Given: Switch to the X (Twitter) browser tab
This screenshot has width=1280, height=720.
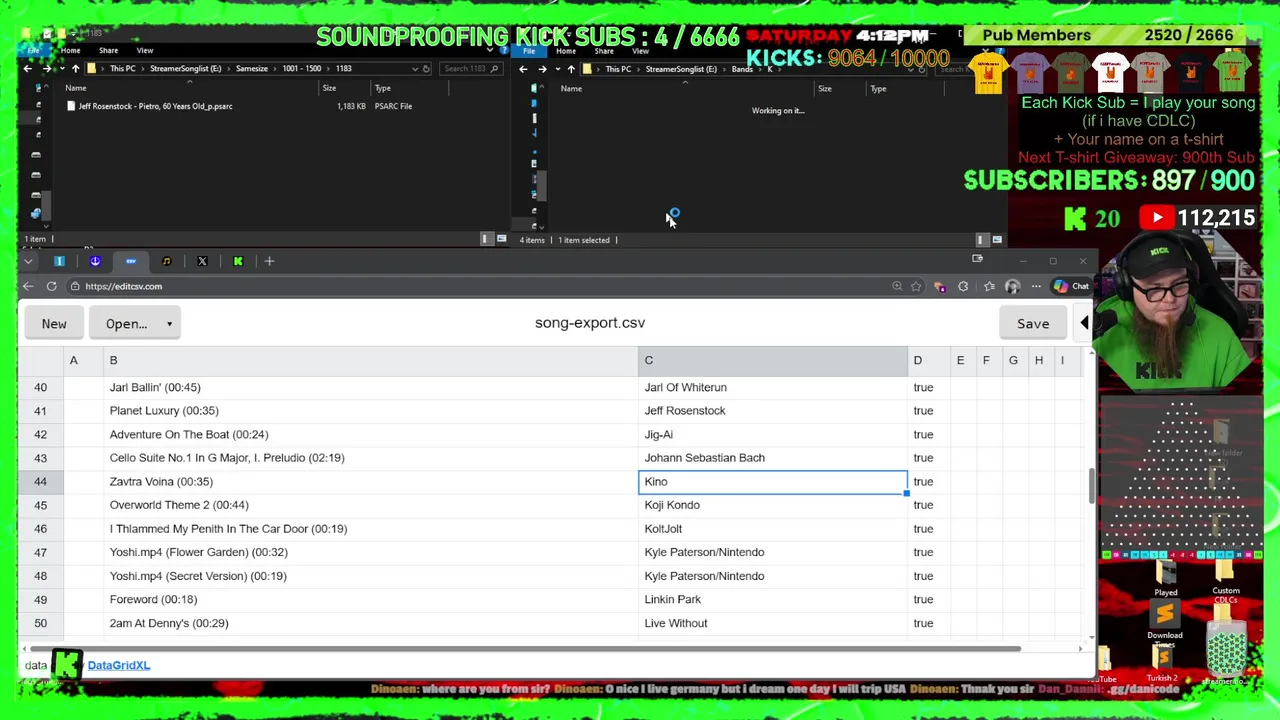Looking at the screenshot, I should pyautogui.click(x=202, y=261).
